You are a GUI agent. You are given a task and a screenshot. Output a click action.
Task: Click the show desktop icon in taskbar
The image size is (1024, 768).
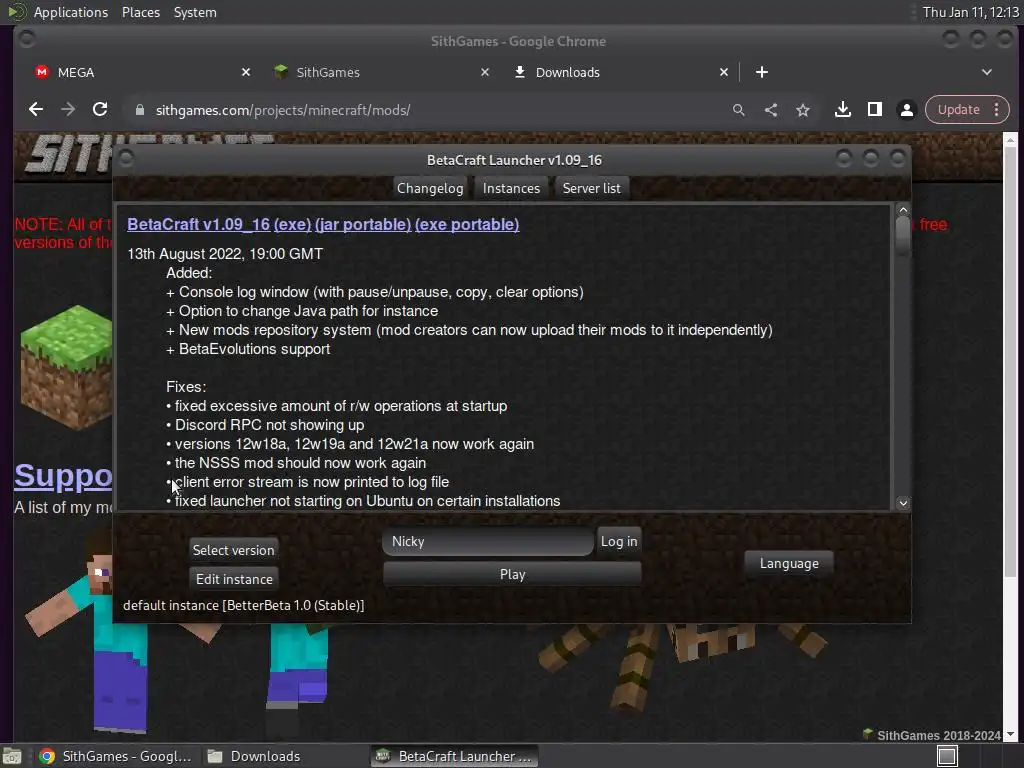(x=12, y=756)
